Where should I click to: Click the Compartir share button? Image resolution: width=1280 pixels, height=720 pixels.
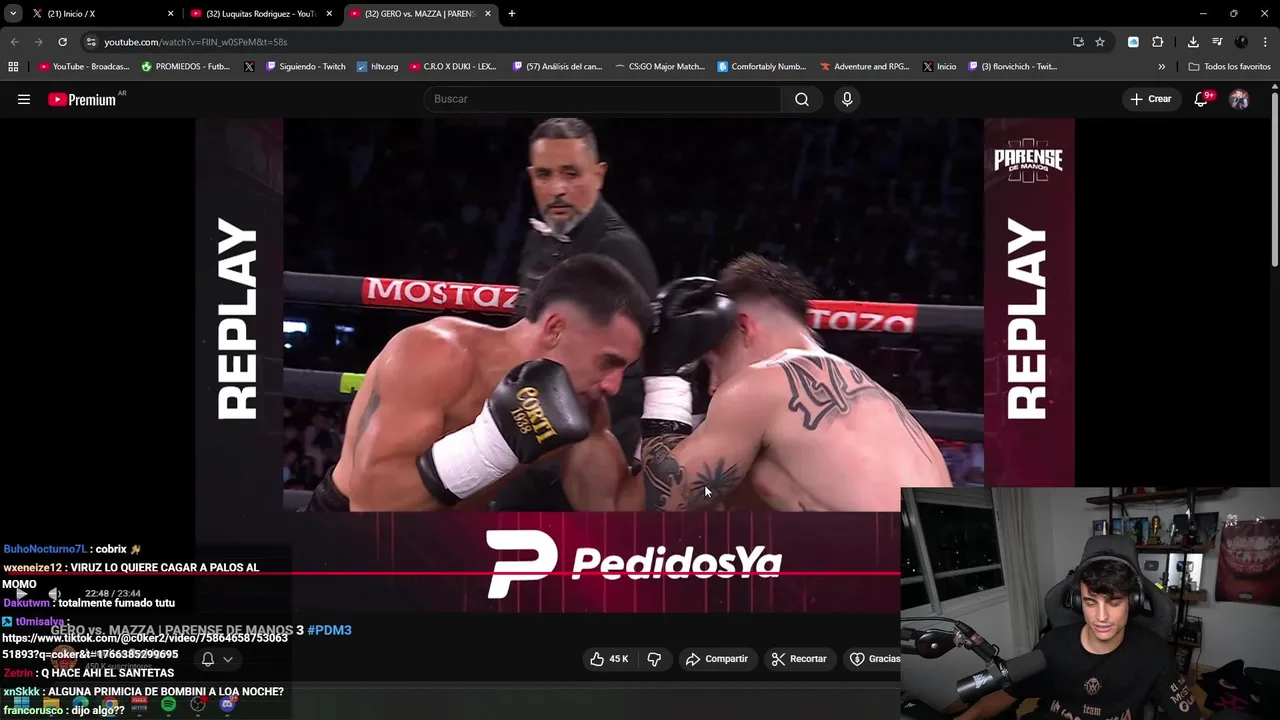pyautogui.click(x=717, y=659)
